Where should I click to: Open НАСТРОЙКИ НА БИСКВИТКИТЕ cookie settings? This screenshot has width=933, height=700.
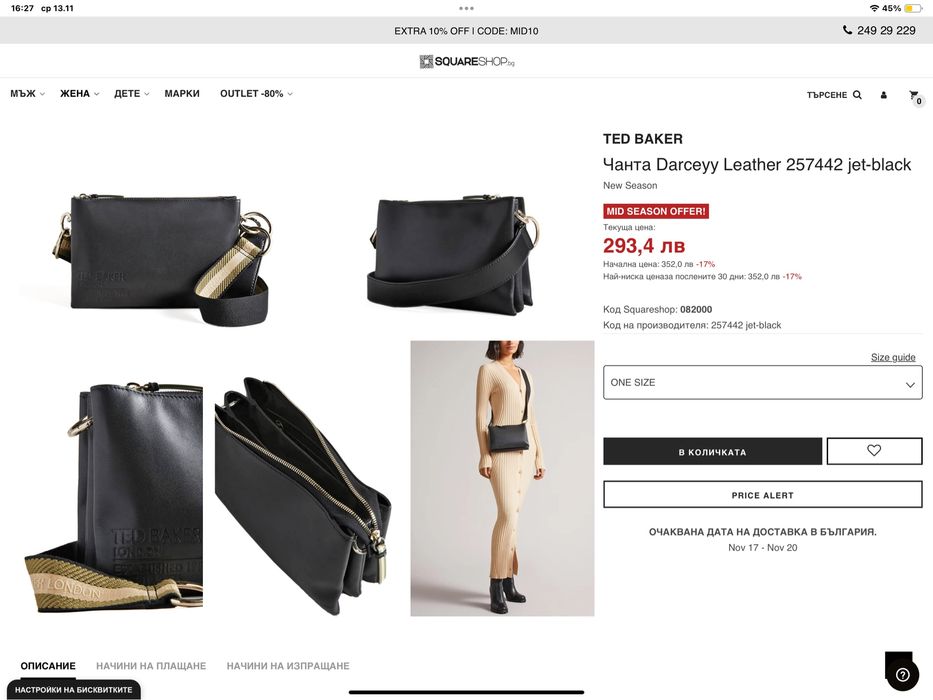(73, 689)
